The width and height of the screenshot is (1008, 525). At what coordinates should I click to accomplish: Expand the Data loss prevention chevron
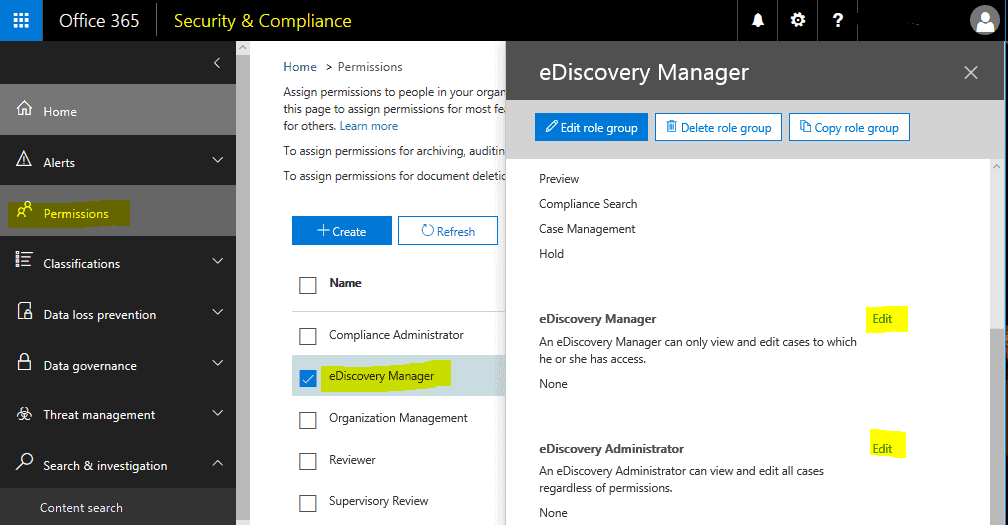pos(218,312)
